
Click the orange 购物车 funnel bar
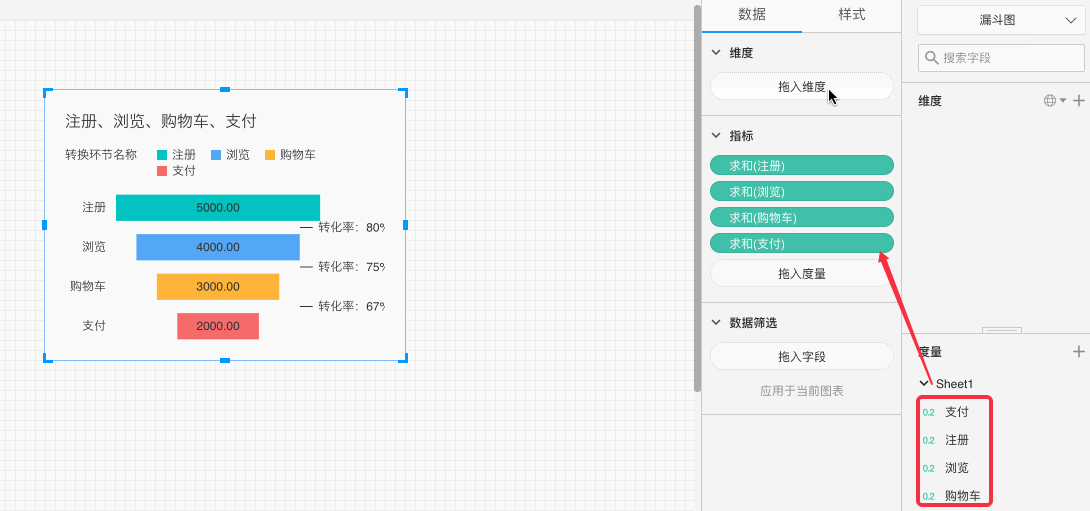click(x=217, y=287)
